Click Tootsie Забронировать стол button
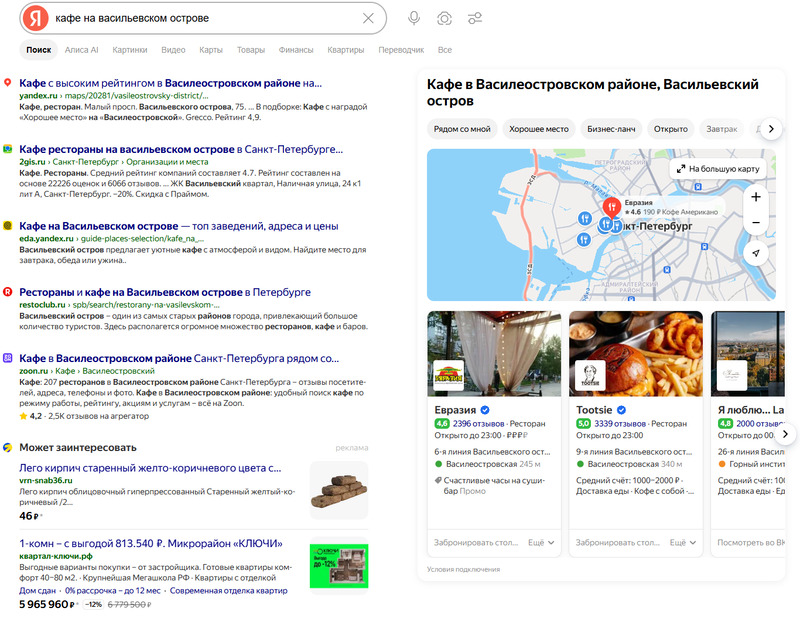800x625 pixels. click(x=617, y=543)
